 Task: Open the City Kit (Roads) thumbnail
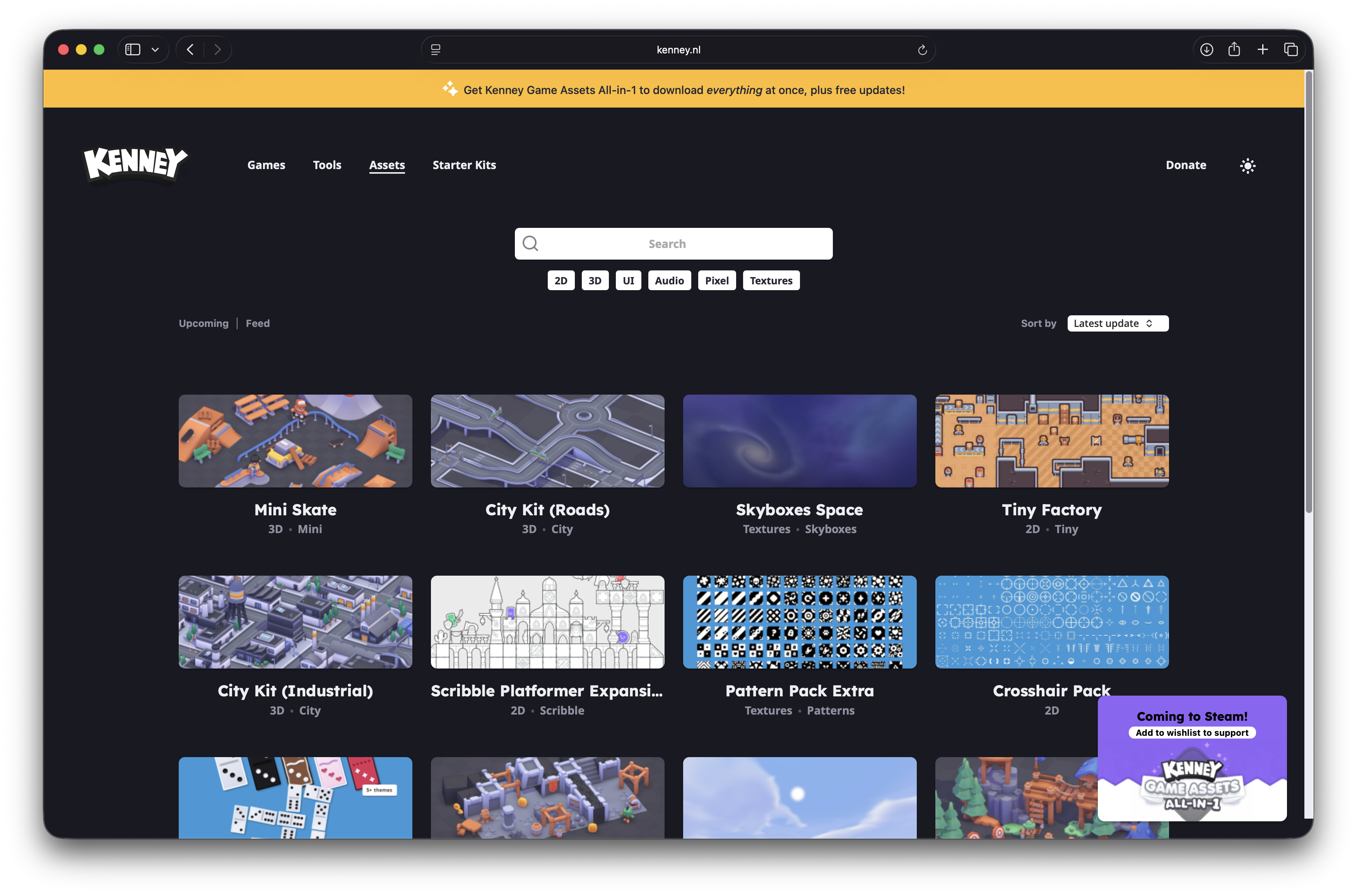[x=547, y=441]
